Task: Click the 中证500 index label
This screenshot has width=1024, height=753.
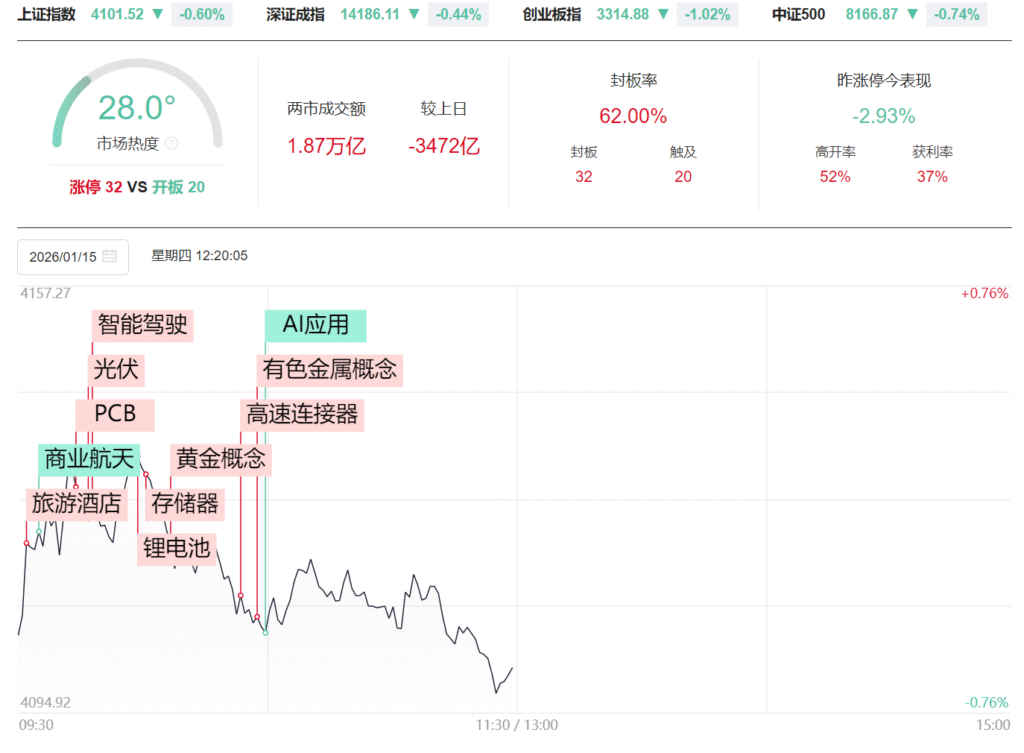Action: coord(799,15)
